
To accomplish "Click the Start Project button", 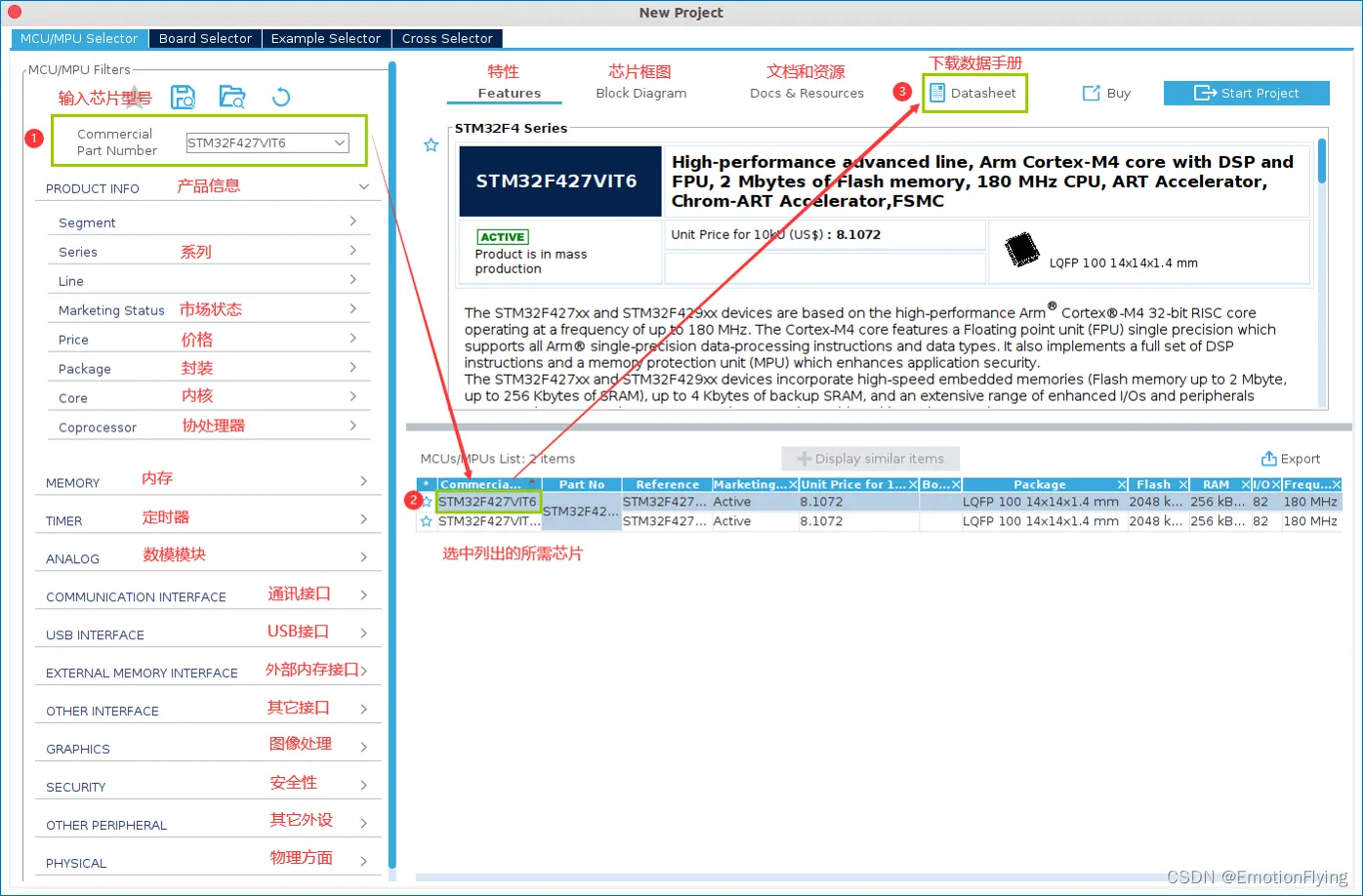I will click(1247, 93).
